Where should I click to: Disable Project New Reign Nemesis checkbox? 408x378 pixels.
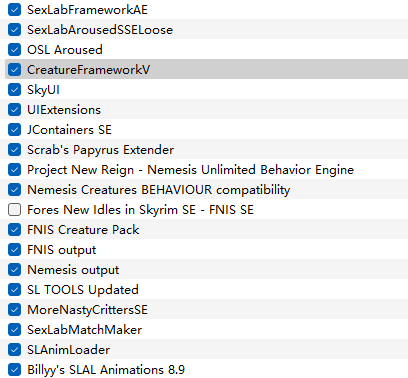click(x=14, y=170)
